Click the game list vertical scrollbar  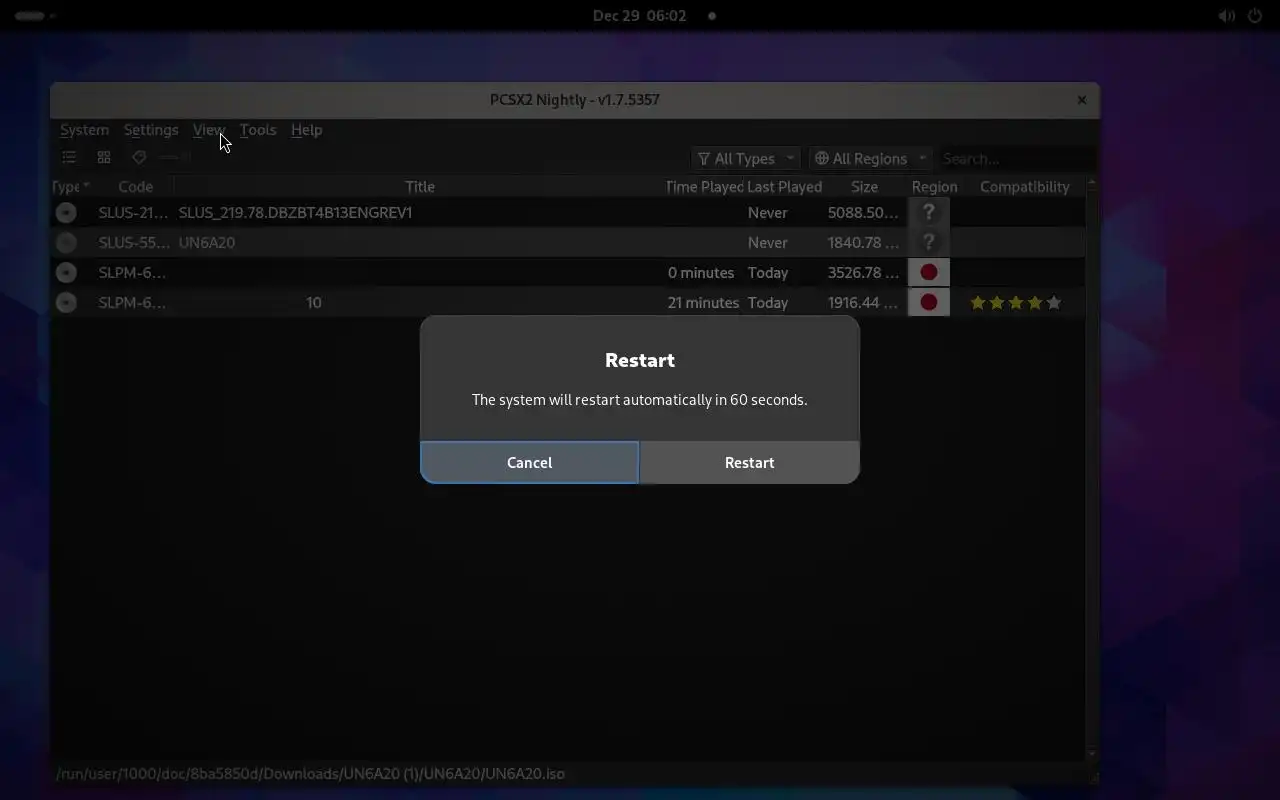pos(1091,467)
